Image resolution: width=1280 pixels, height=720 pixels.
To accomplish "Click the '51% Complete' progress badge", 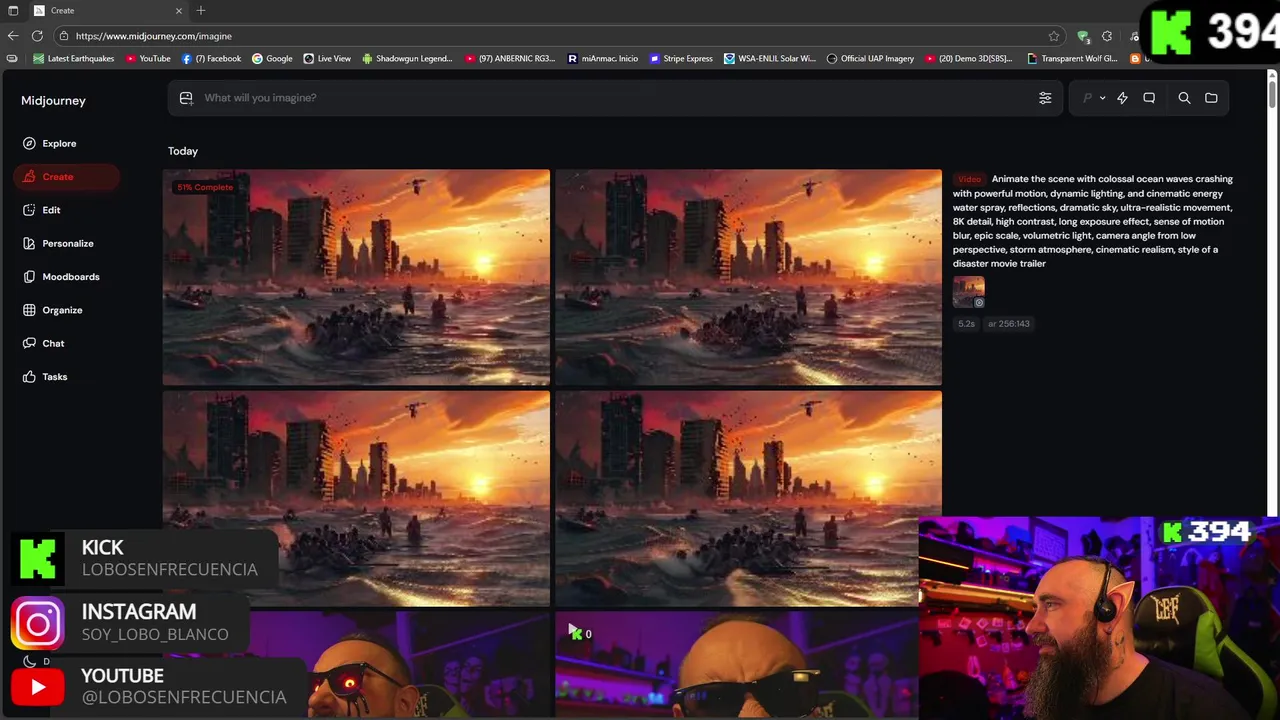I will click(205, 187).
